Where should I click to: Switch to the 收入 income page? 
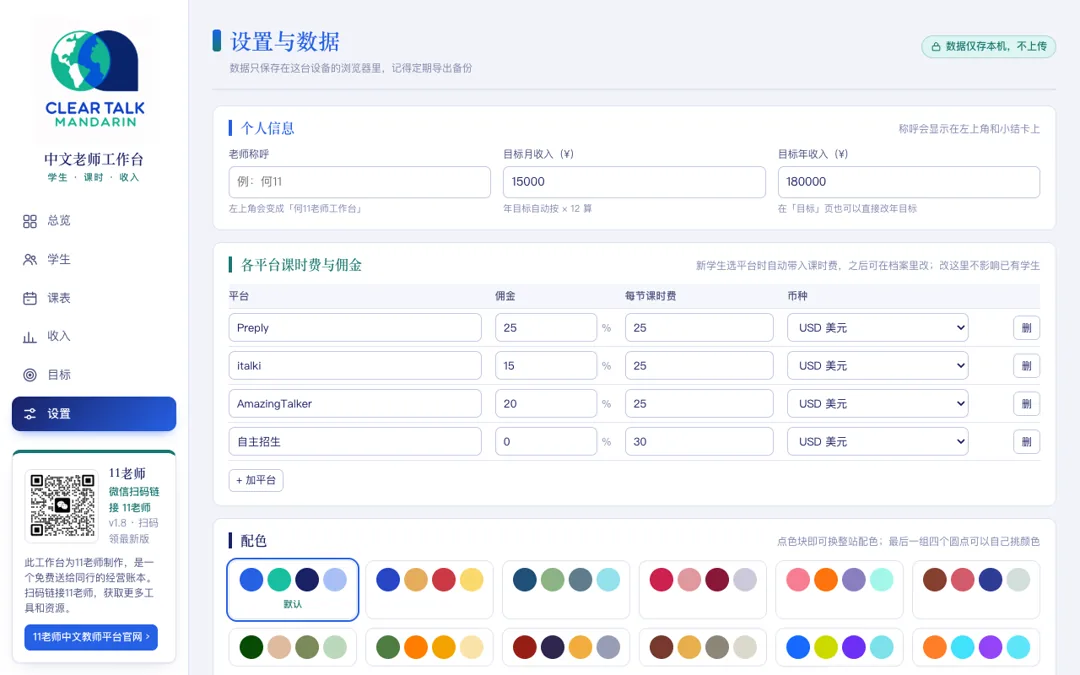tap(94, 337)
